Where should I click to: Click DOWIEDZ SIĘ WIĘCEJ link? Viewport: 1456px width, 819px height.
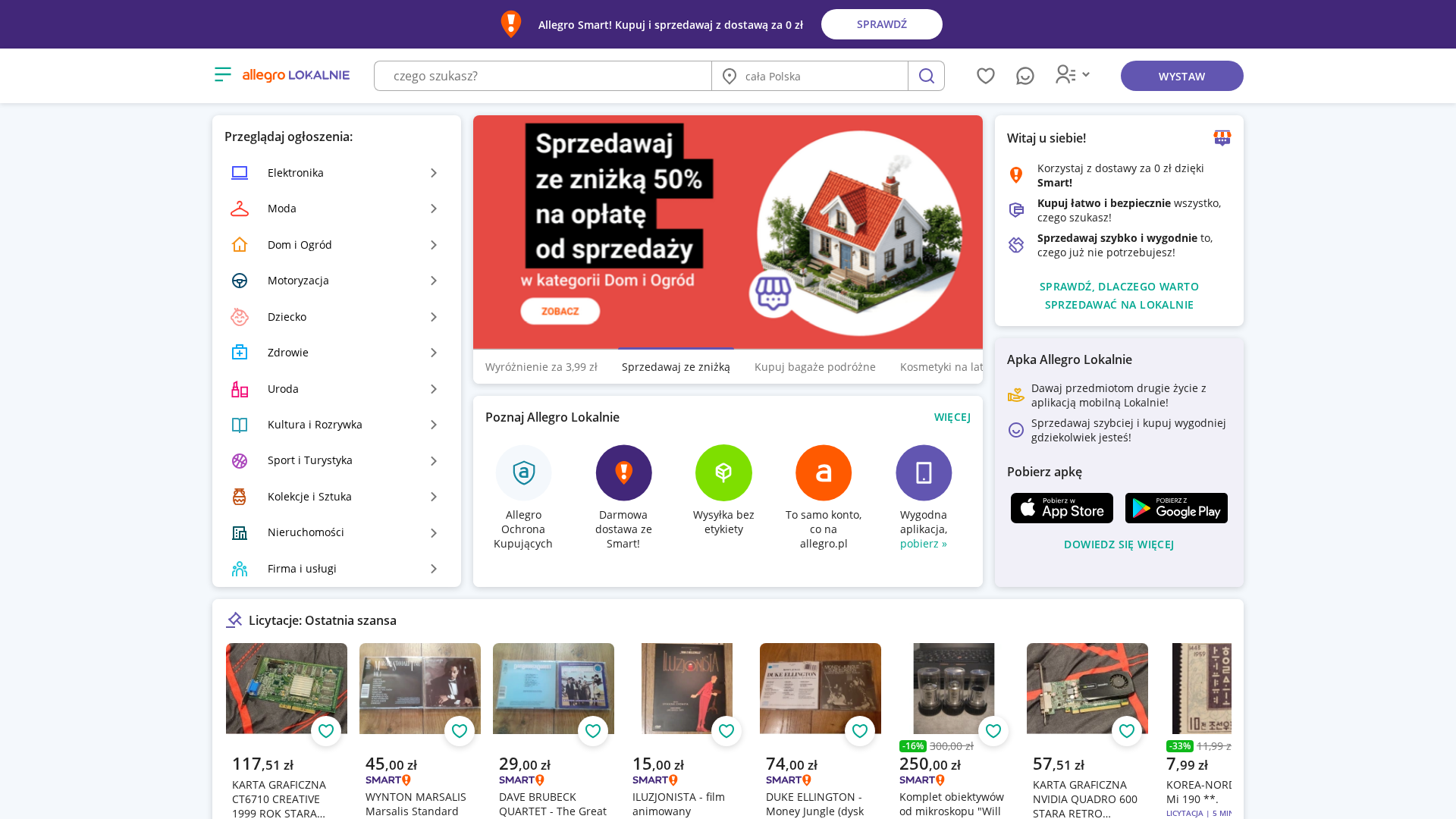(1119, 544)
